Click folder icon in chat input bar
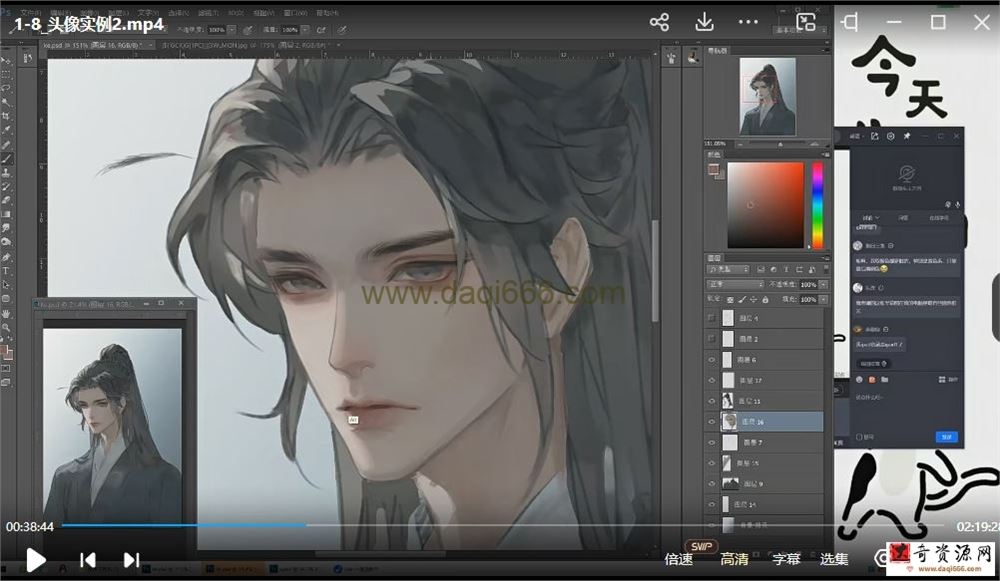This screenshot has width=1000, height=581. click(x=885, y=379)
